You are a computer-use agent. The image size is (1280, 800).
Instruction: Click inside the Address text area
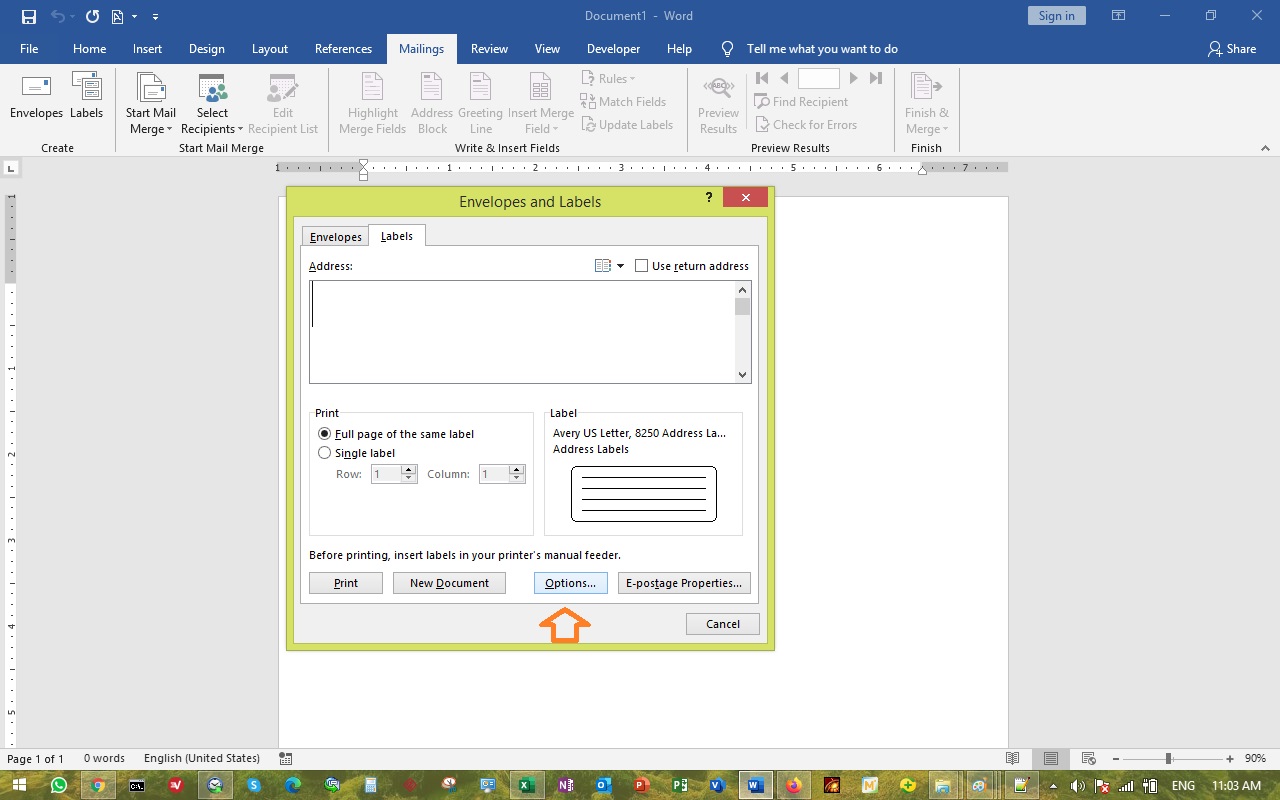[x=522, y=331]
